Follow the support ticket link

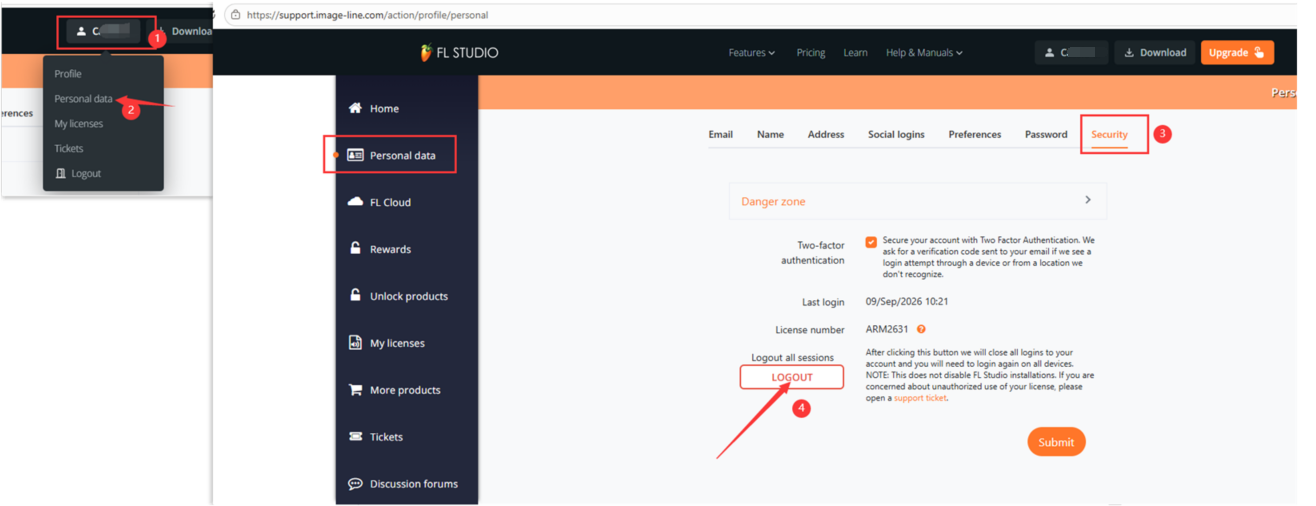tap(920, 398)
